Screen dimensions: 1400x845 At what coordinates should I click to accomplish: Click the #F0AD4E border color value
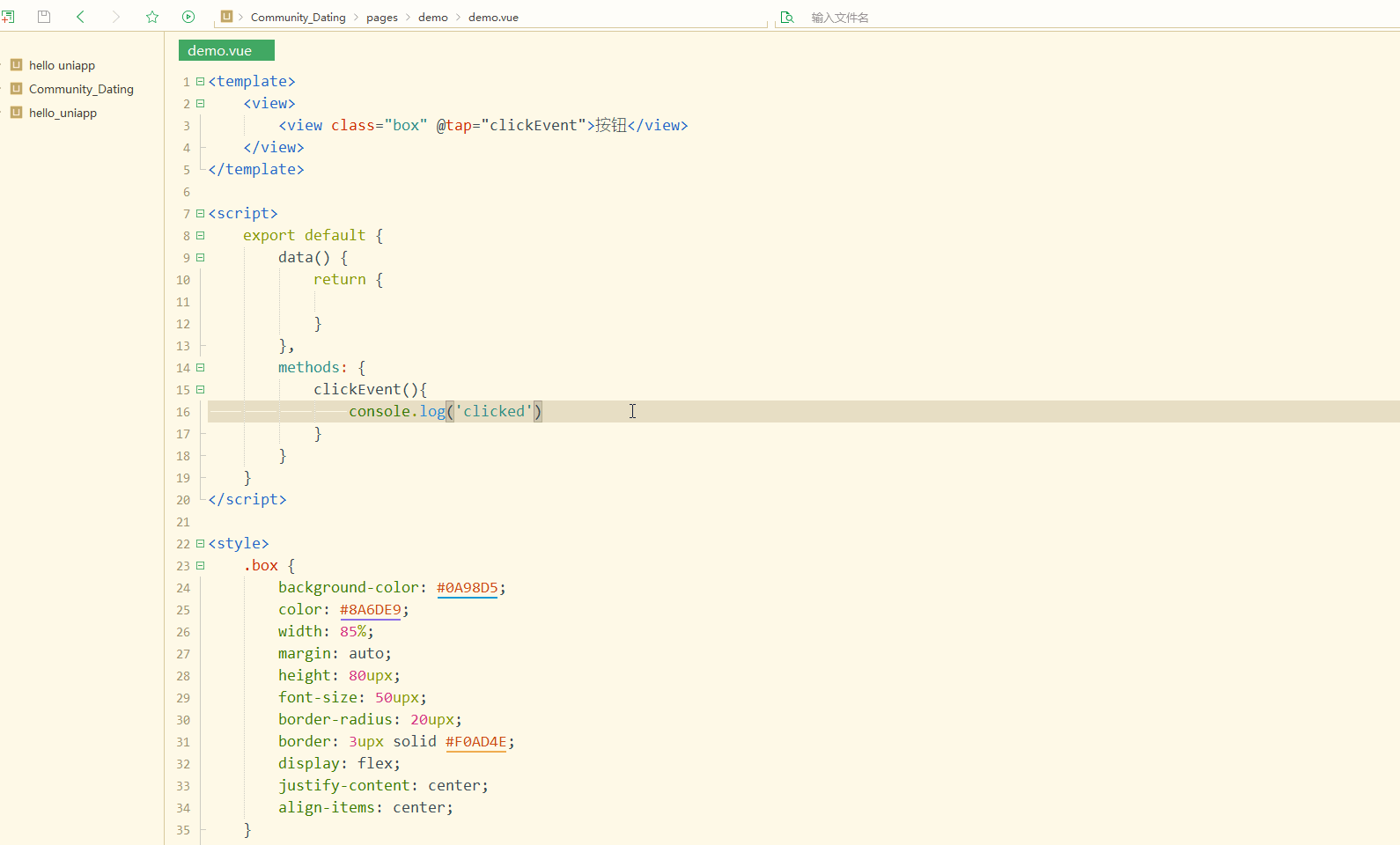[475, 741]
